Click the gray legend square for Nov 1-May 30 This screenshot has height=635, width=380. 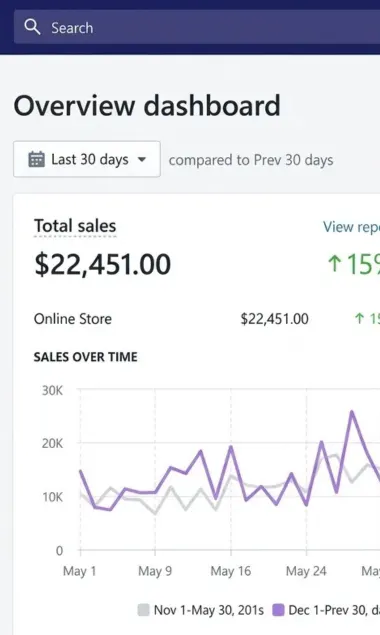[x=143, y=610]
